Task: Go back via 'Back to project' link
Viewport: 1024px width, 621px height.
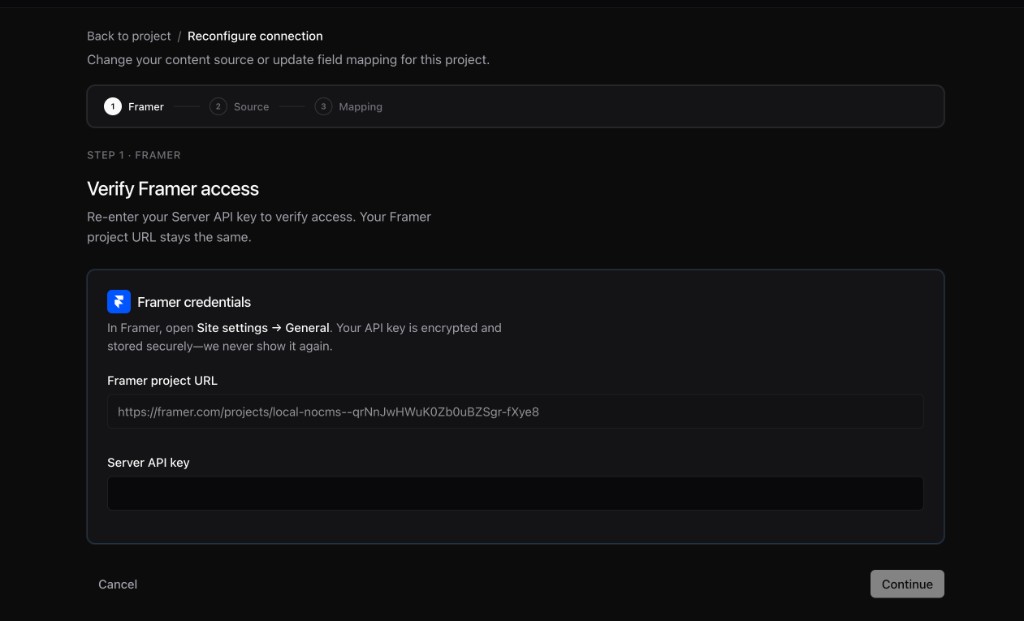Action: tap(129, 36)
